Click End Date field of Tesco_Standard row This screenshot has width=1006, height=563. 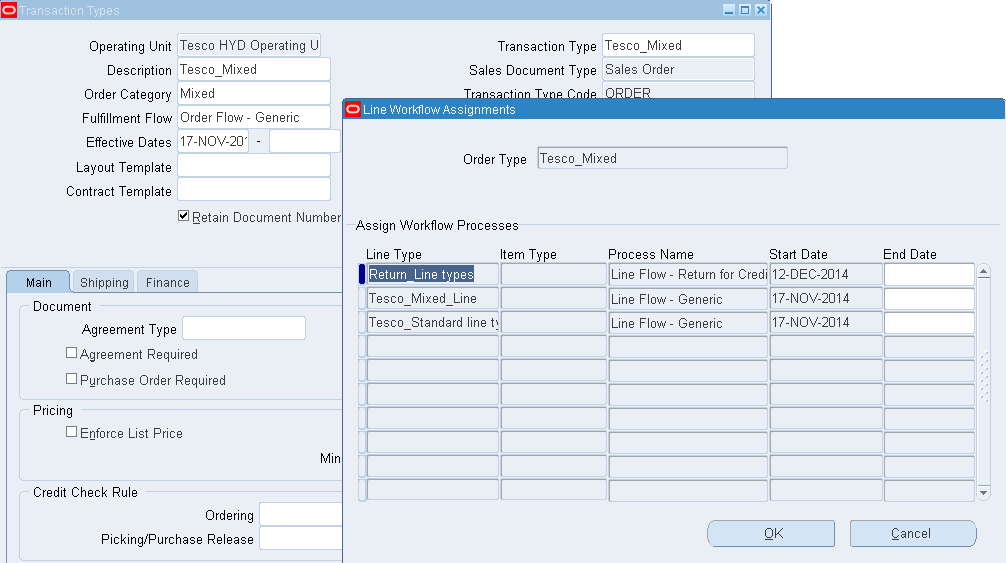(930, 323)
